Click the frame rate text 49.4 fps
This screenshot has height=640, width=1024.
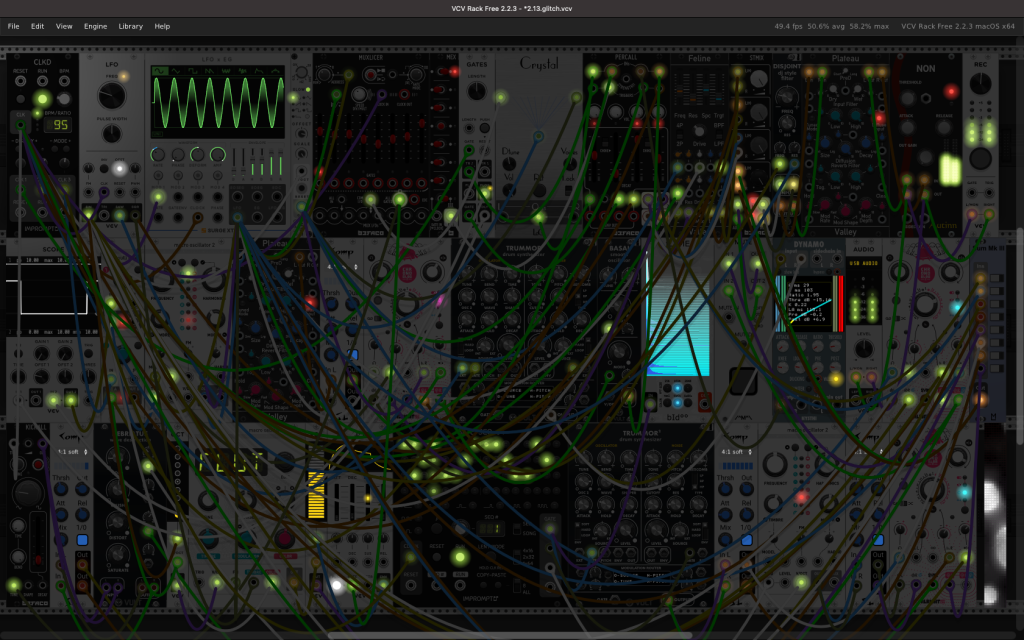788,26
